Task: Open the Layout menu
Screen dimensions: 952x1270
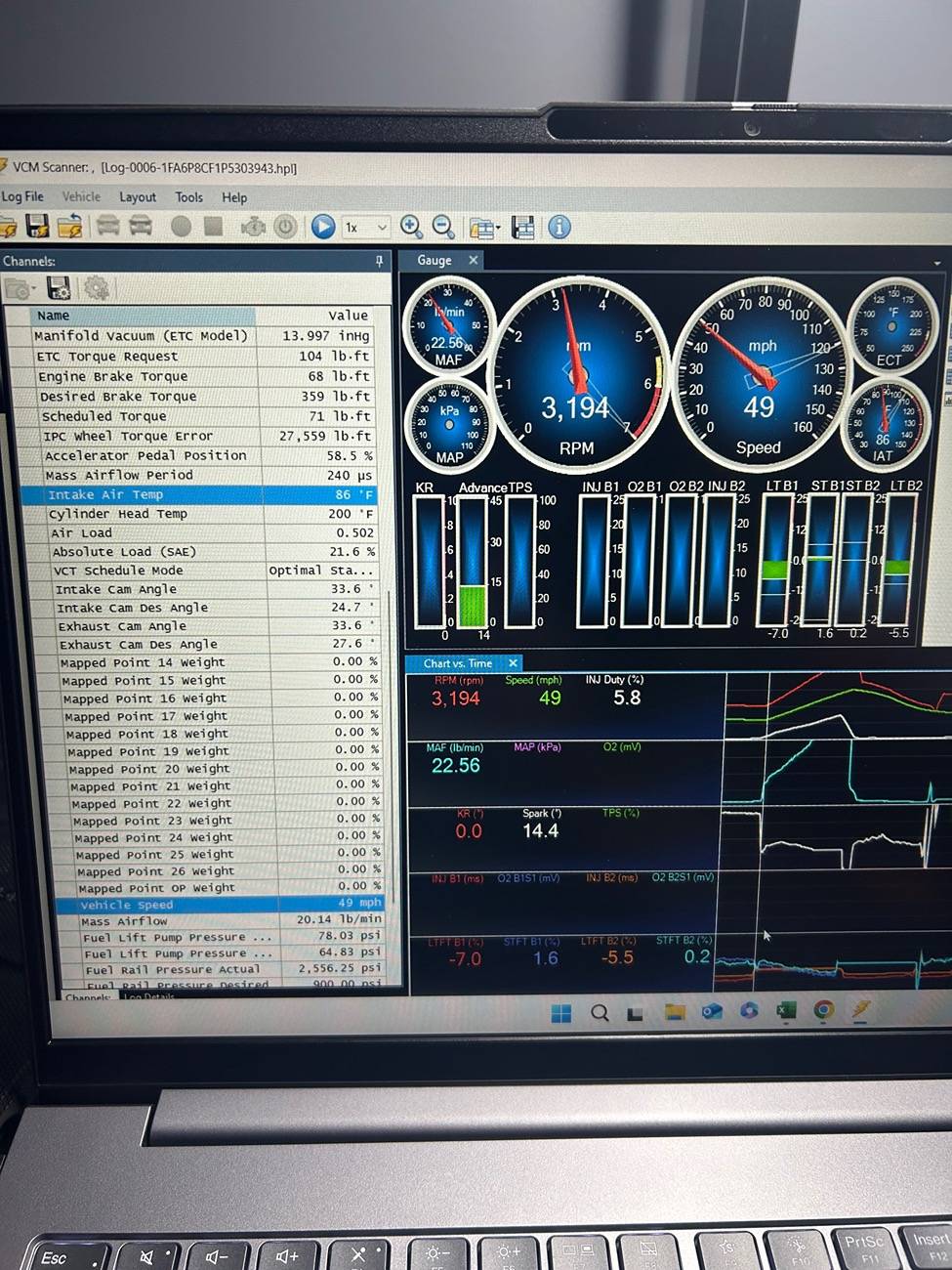Action: [138, 196]
